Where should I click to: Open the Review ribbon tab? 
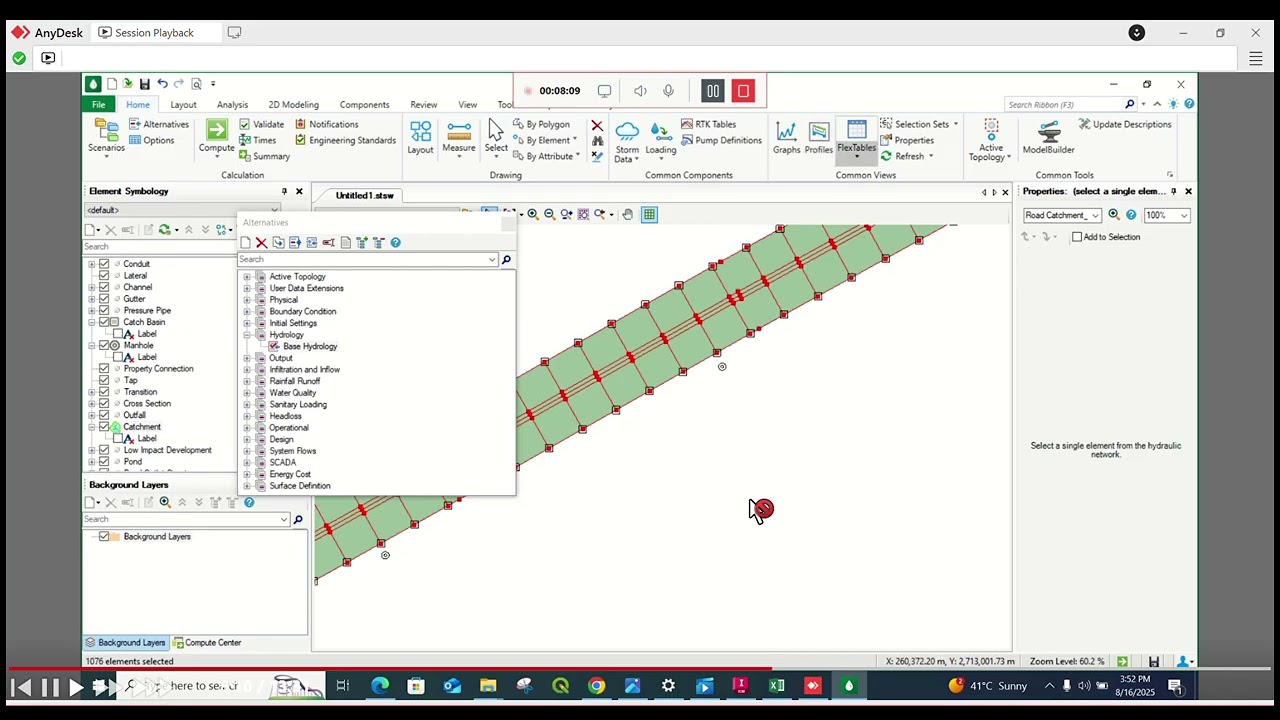point(423,105)
